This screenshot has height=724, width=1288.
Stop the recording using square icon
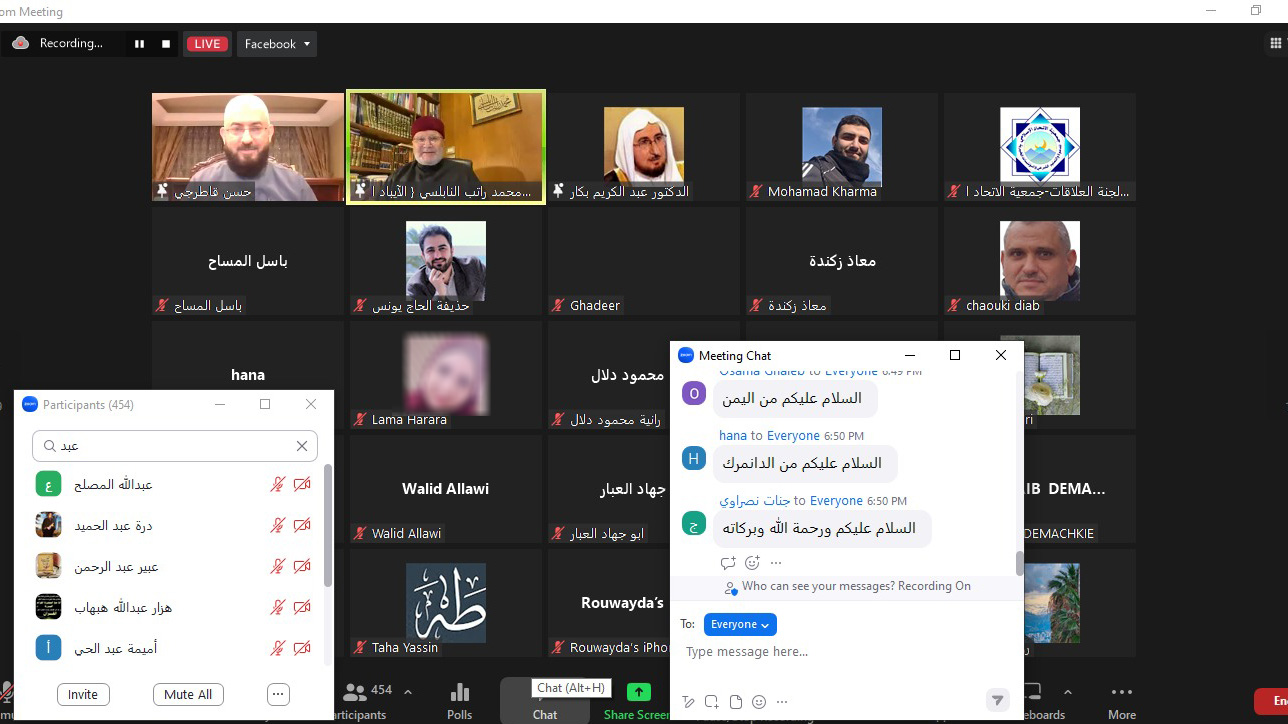pyautogui.click(x=166, y=44)
